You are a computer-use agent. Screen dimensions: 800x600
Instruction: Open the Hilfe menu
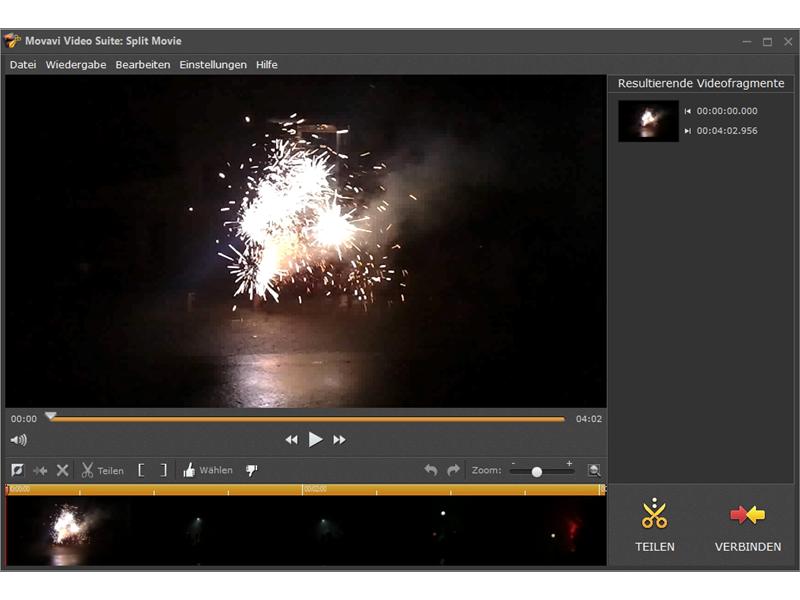pos(267,65)
